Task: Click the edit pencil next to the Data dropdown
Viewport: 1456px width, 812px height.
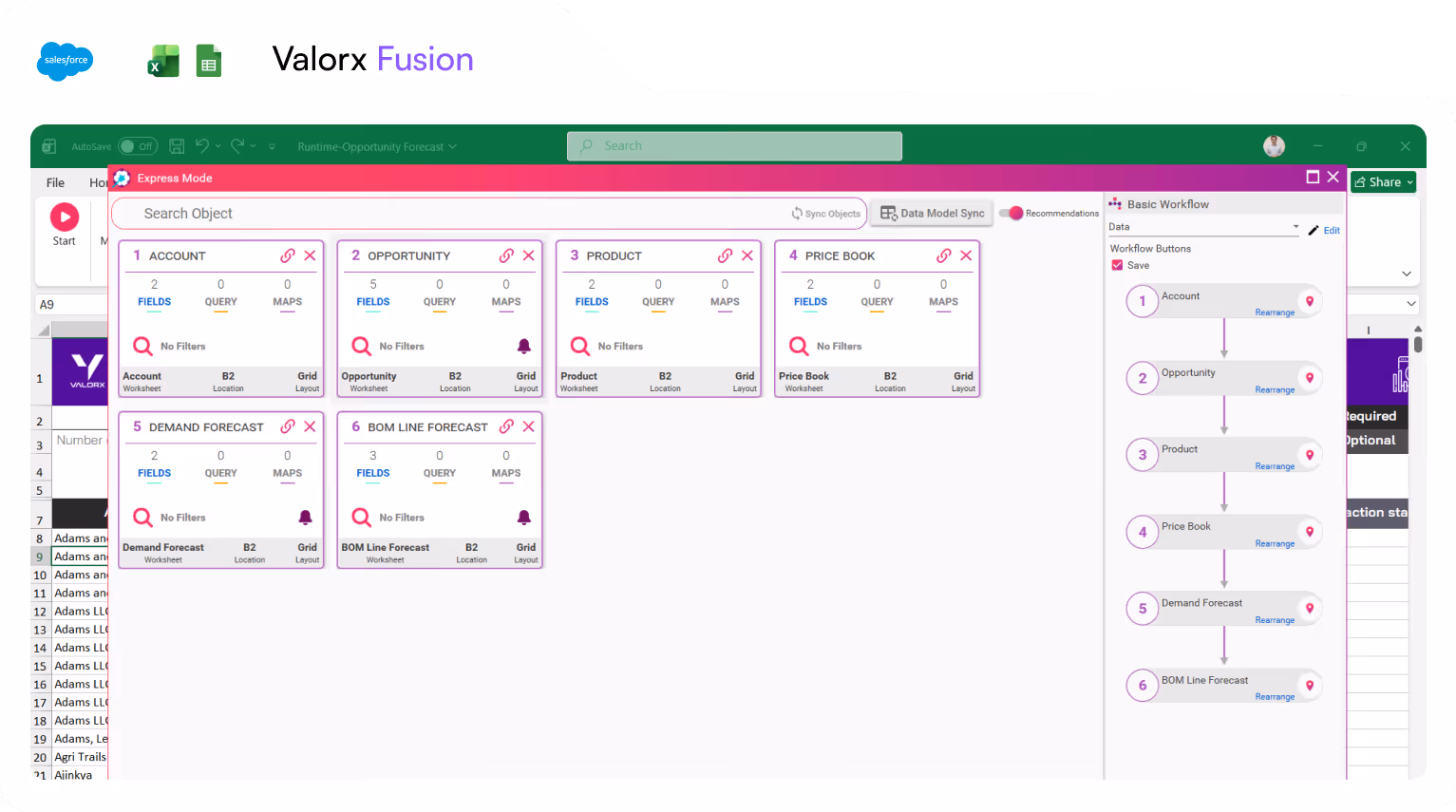Action: (x=1314, y=230)
